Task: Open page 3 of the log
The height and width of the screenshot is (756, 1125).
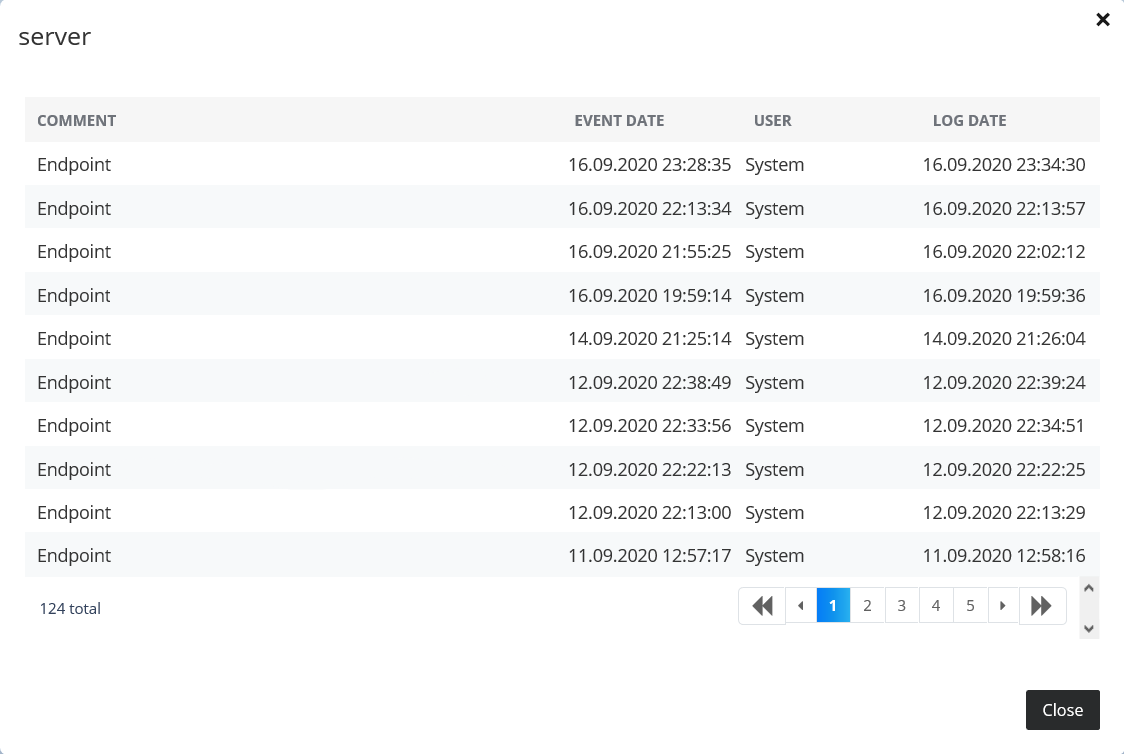Action: (x=902, y=606)
